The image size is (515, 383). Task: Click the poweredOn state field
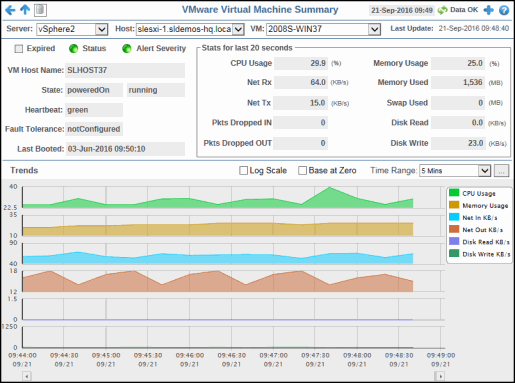94,90
